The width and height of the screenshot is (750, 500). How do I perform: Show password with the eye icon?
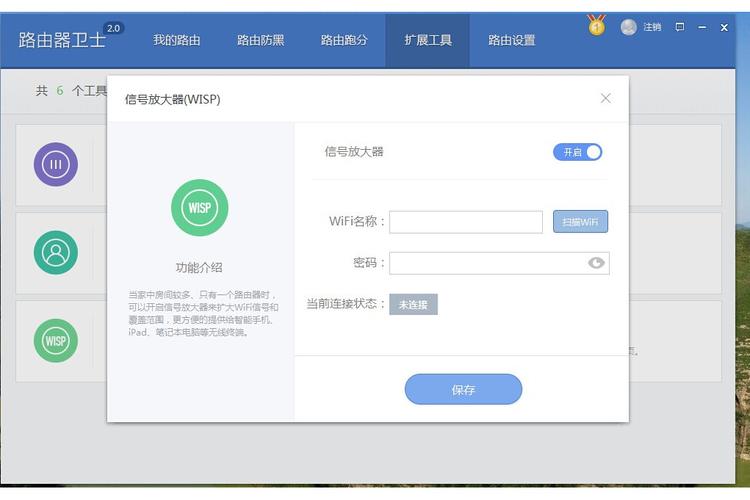596,263
